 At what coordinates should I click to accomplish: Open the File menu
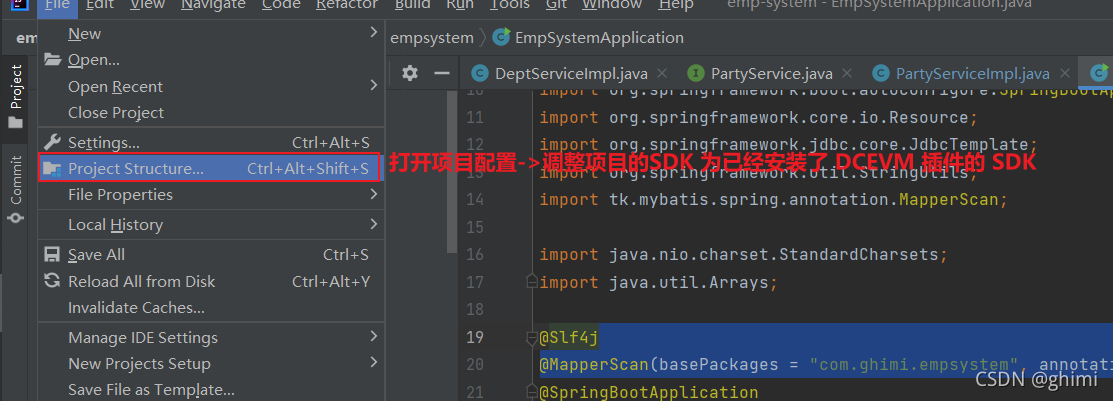click(x=57, y=5)
